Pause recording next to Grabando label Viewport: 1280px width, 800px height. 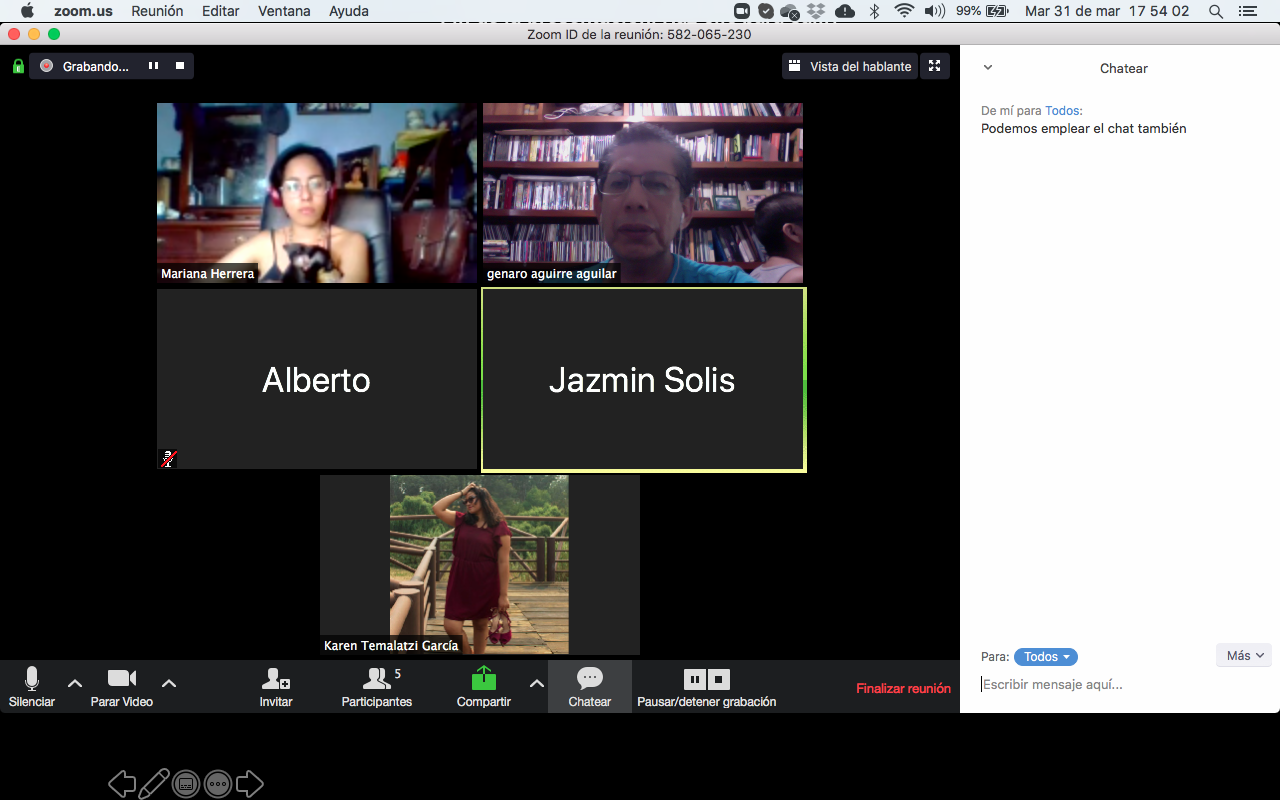(x=154, y=66)
